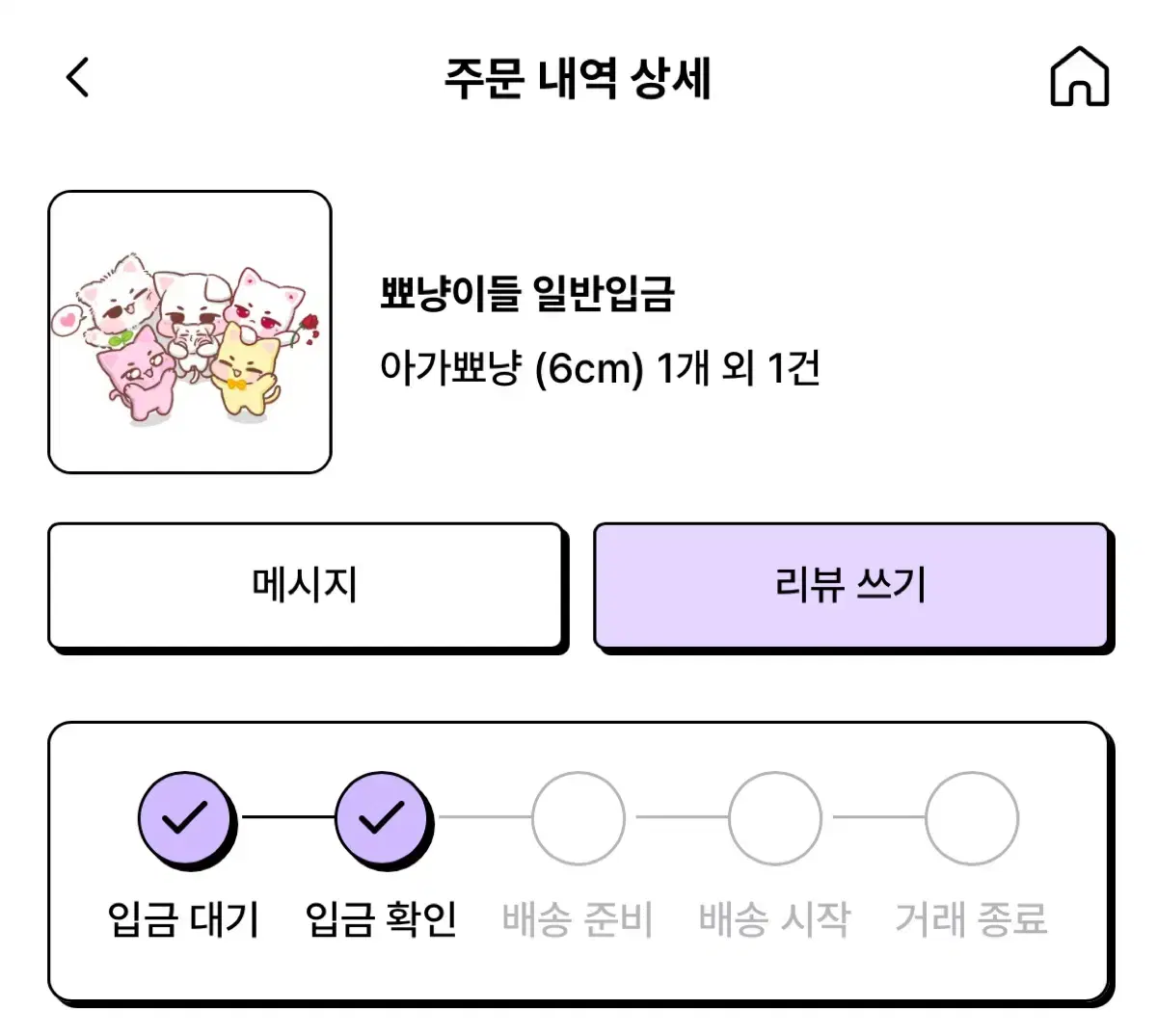1157x1036 pixels.
Task: Go back using the left arrow icon
Action: click(x=78, y=77)
